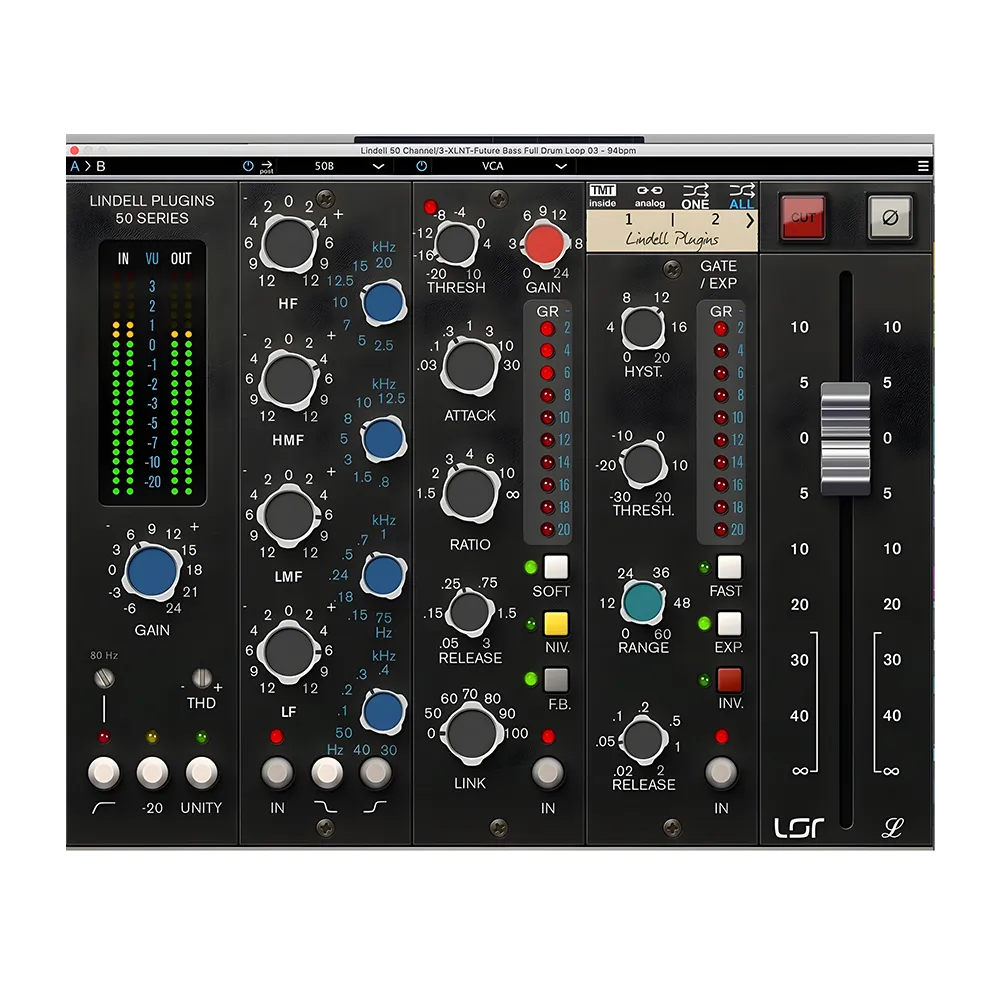Select B in the A/B comparison
Image resolution: width=1000 pixels, height=1000 pixels.
click(x=101, y=166)
